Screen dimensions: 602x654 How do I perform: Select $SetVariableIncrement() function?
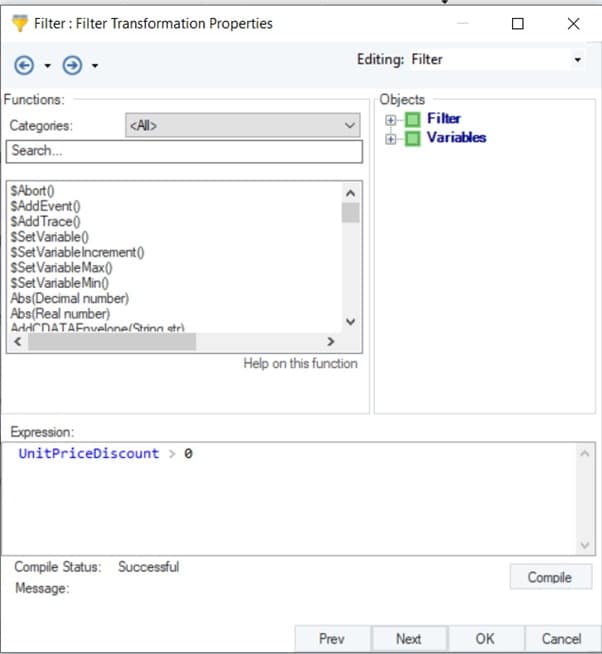(x=77, y=252)
